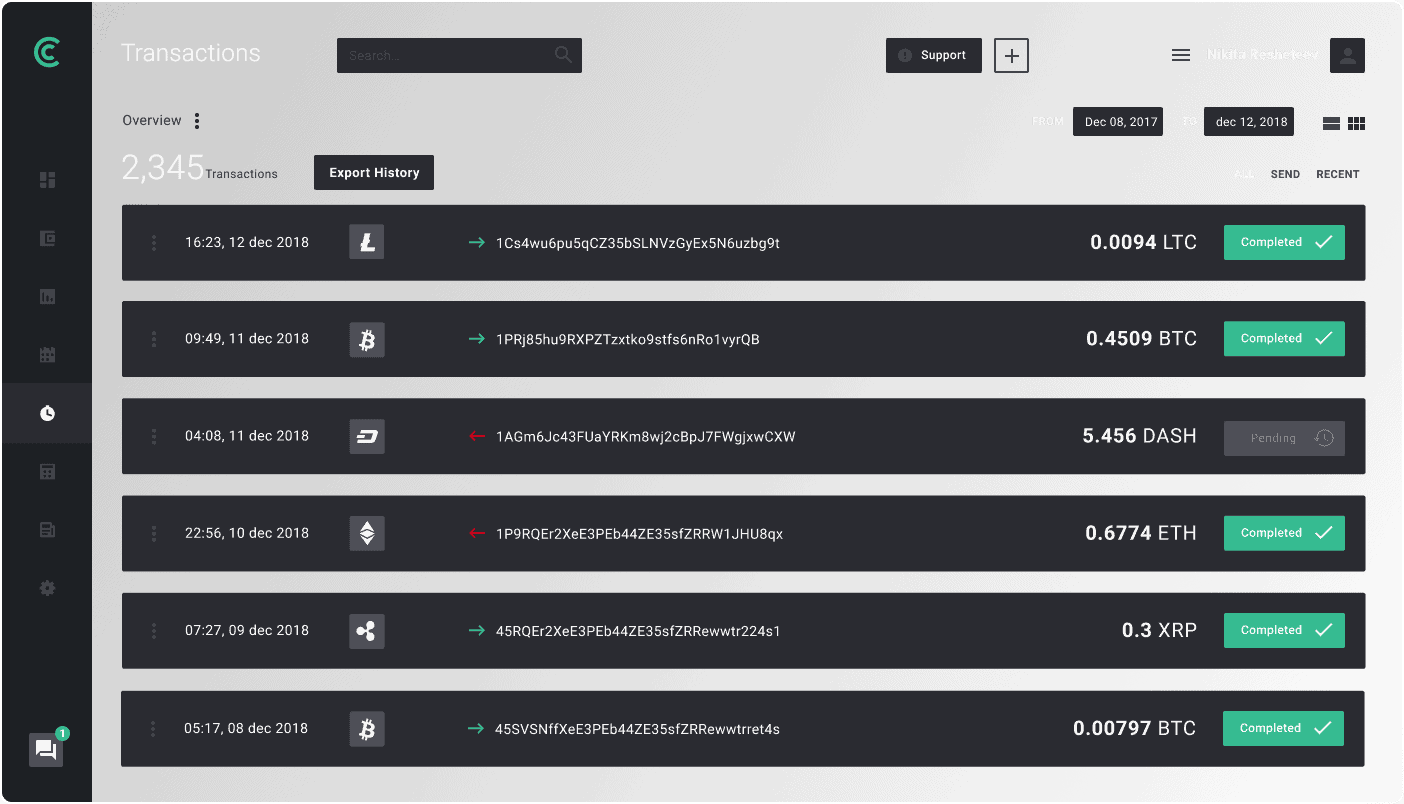
Task: Open the settings gear in sidebar
Action: pos(47,588)
